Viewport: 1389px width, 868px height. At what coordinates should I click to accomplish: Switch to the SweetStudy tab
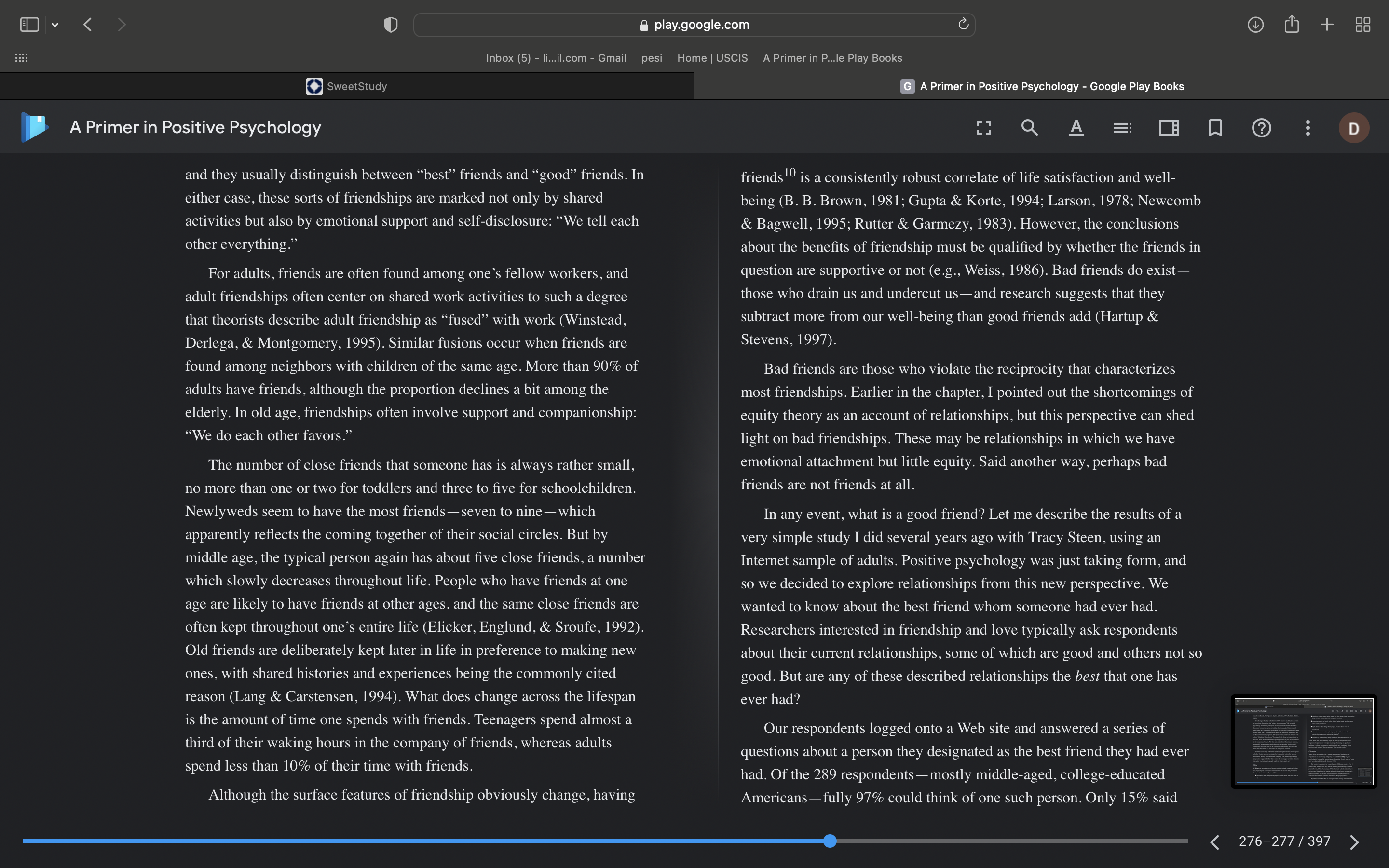coord(347,86)
